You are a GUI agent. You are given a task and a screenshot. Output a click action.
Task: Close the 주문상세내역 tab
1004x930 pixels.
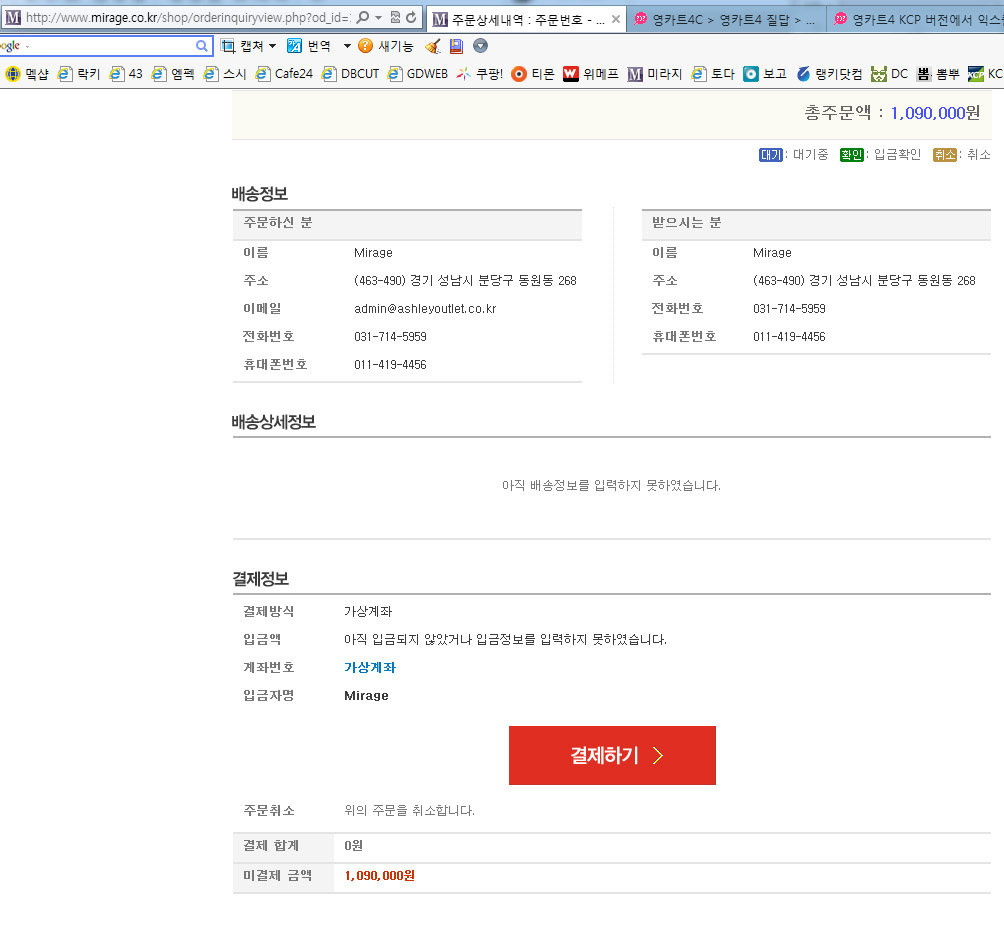tap(615, 19)
